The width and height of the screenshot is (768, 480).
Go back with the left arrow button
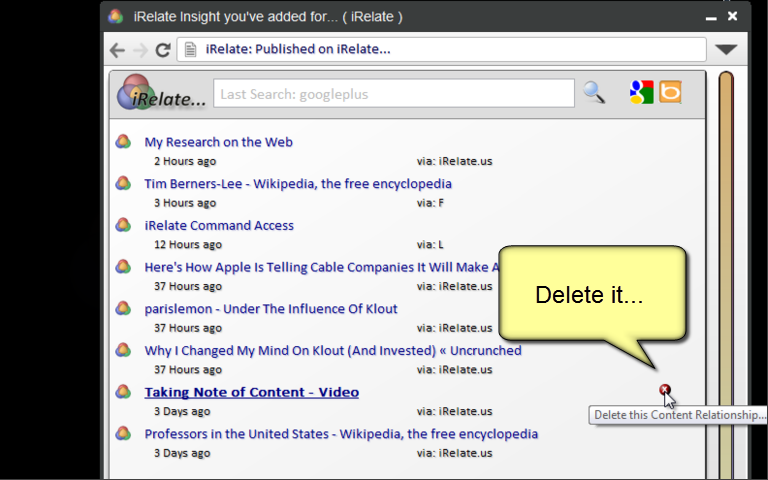tap(117, 50)
